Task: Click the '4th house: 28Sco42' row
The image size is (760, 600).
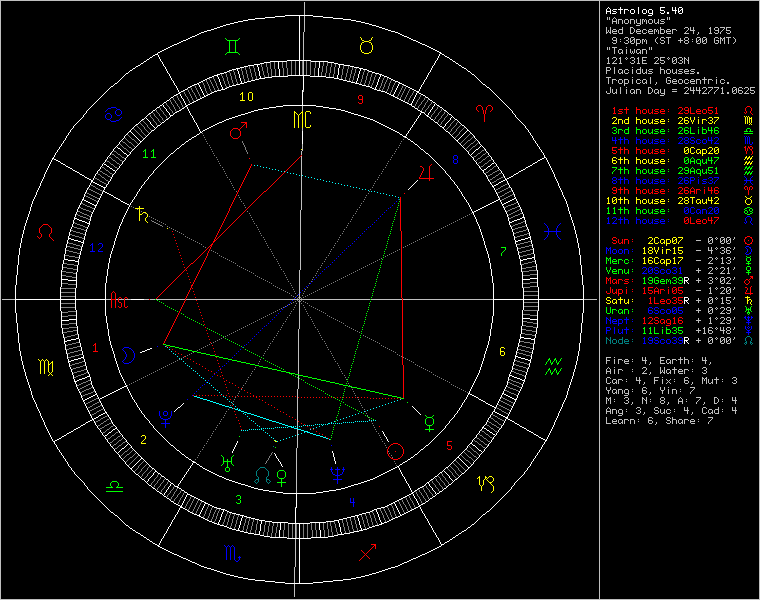Action: (x=681, y=141)
